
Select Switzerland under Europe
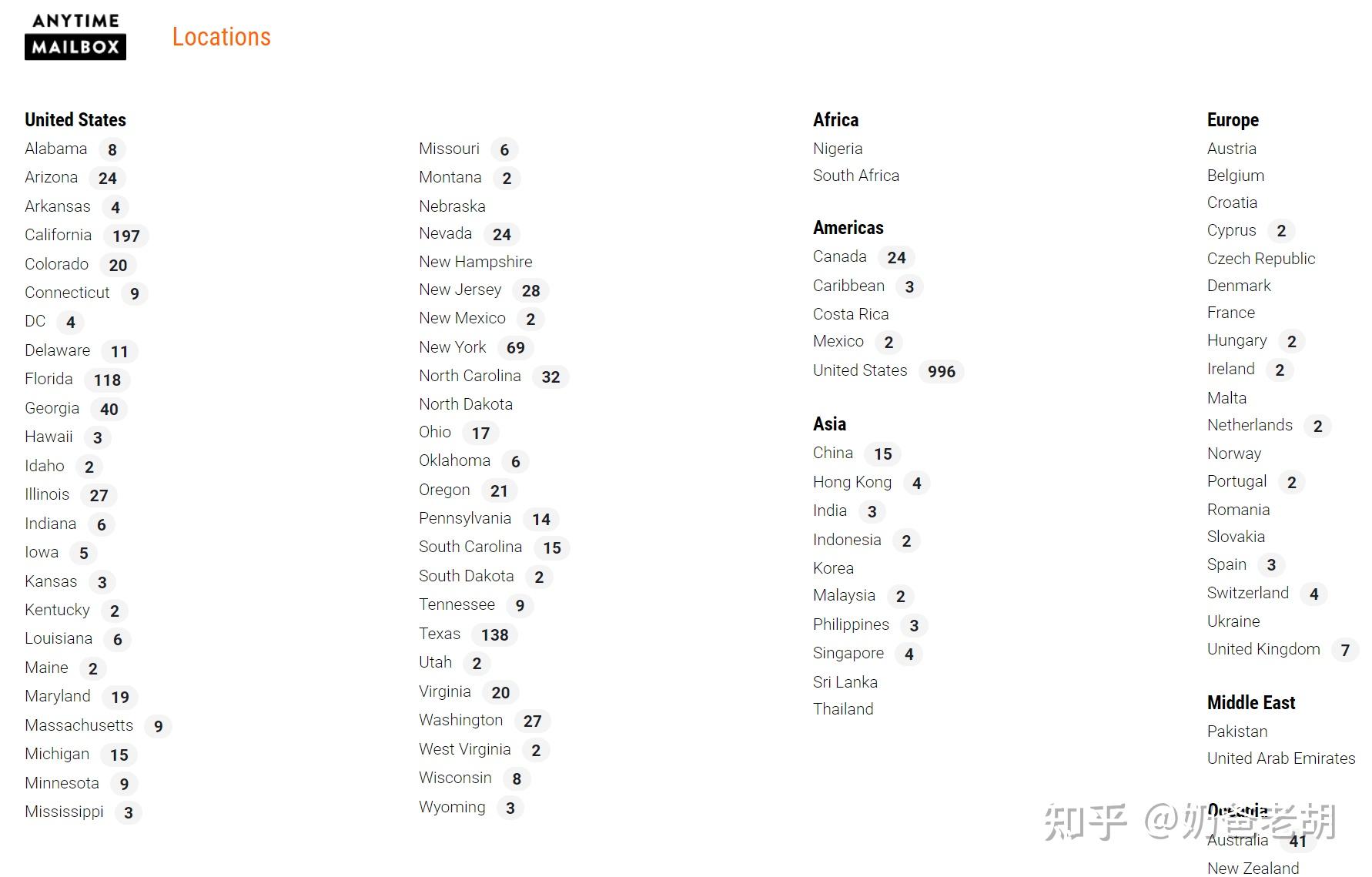tap(1267, 593)
